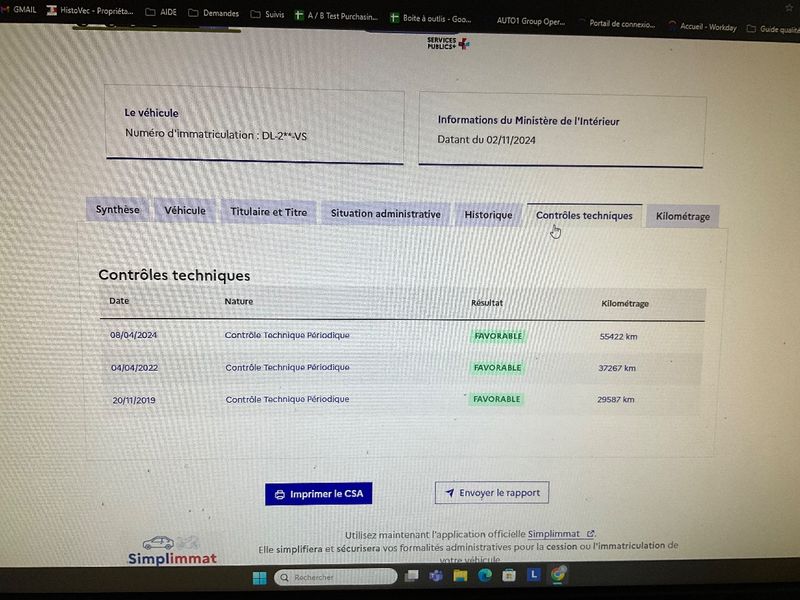Image resolution: width=800 pixels, height=600 pixels.
Task: Click the Datant du 02/11/2024 text
Action: pyautogui.click(x=486, y=140)
